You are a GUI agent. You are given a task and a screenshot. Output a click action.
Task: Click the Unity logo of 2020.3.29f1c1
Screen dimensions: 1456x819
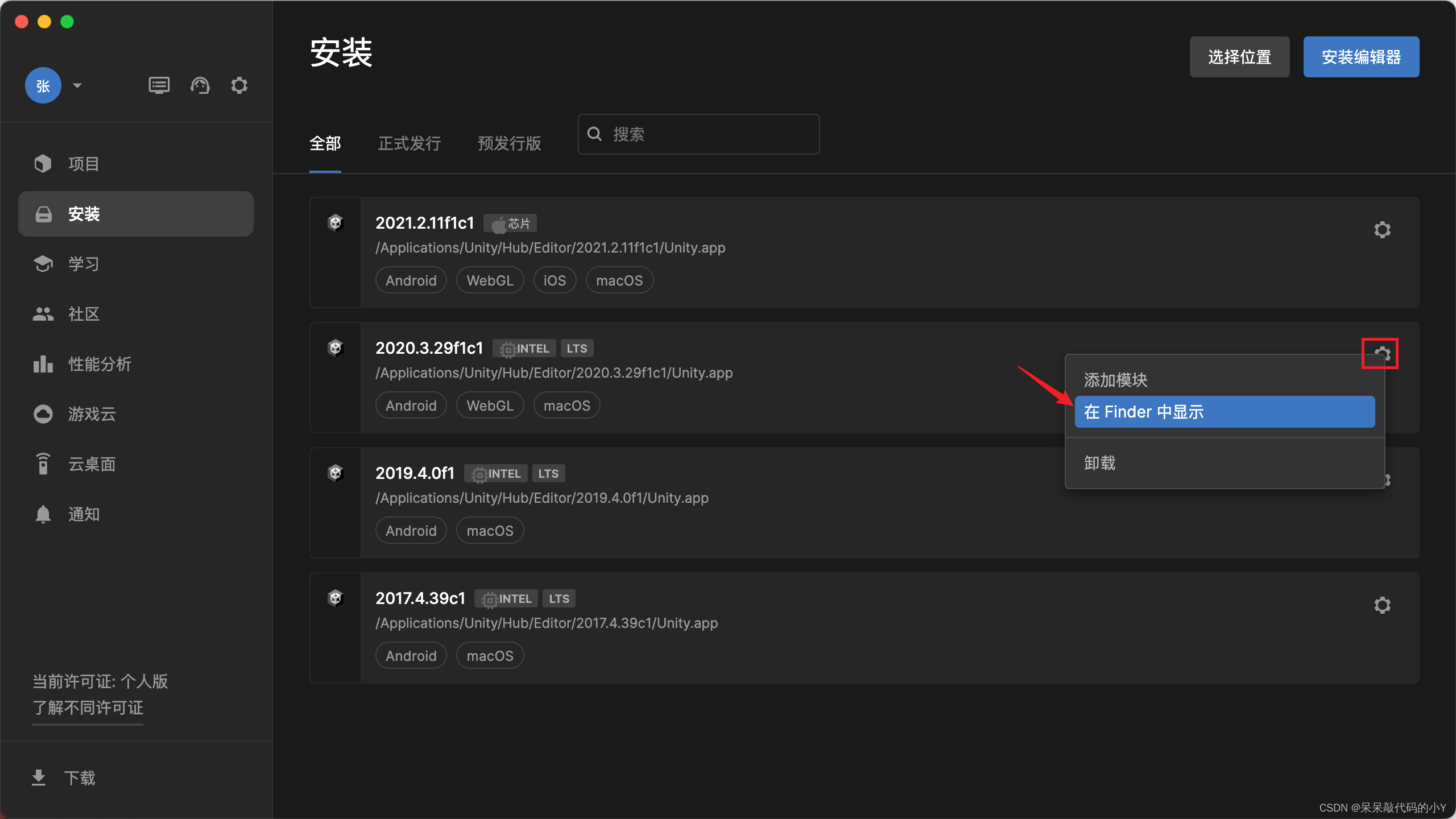coord(336,348)
